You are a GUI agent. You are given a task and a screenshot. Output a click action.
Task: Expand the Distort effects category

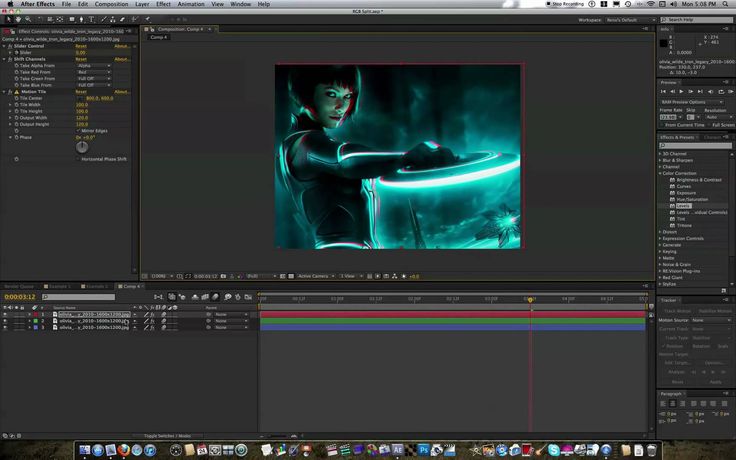tap(661, 232)
